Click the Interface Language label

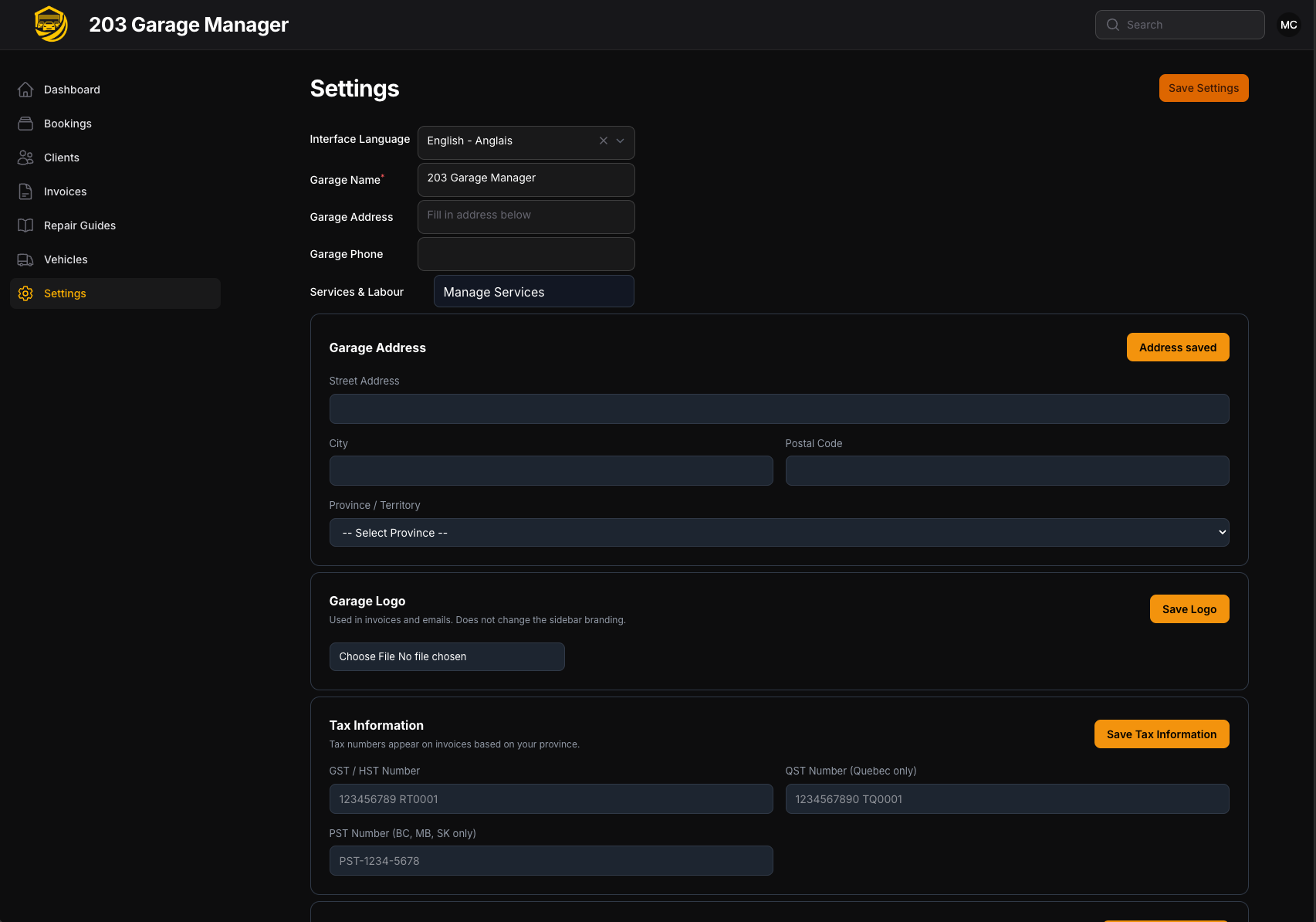[360, 139]
